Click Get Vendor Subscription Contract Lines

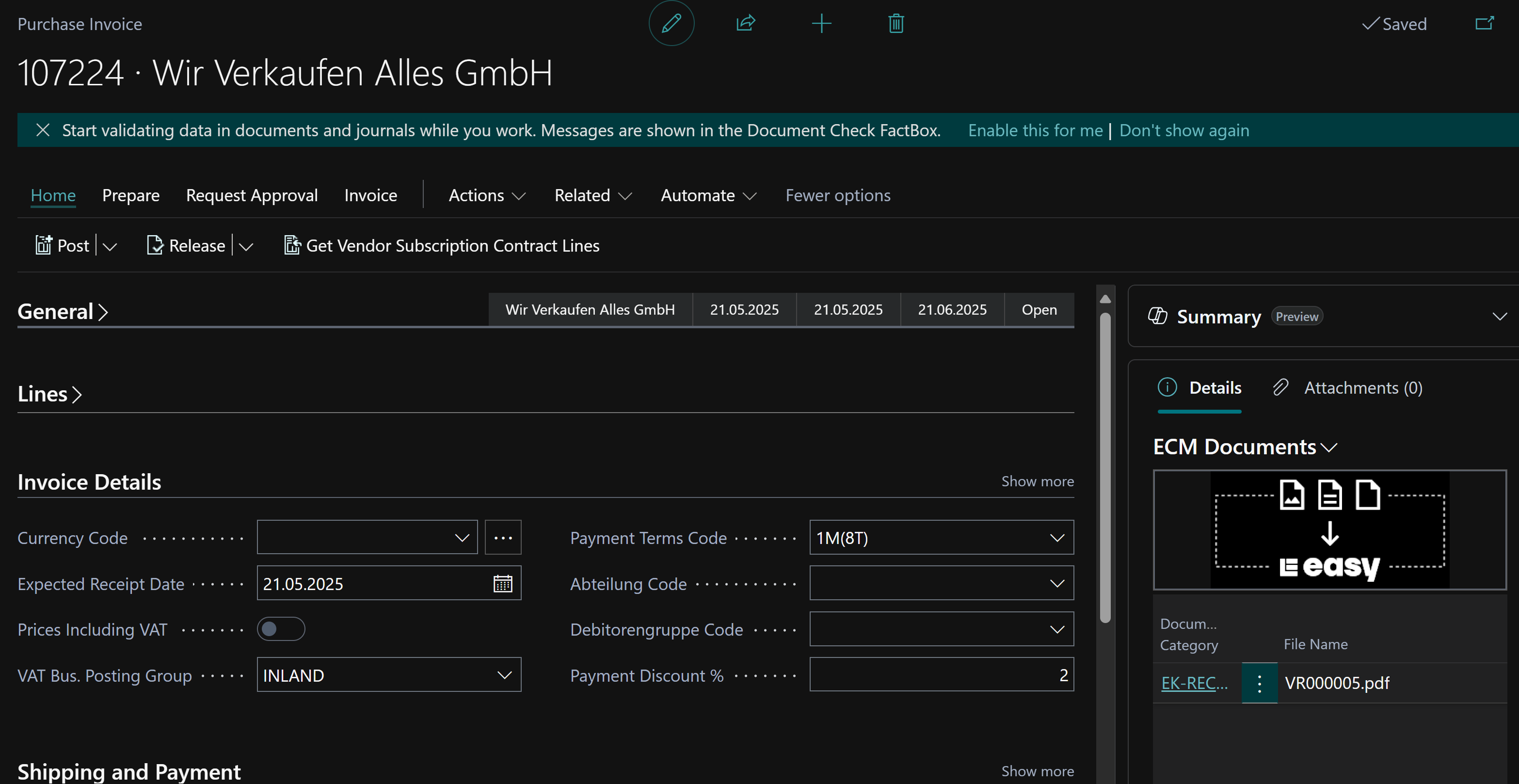point(441,245)
